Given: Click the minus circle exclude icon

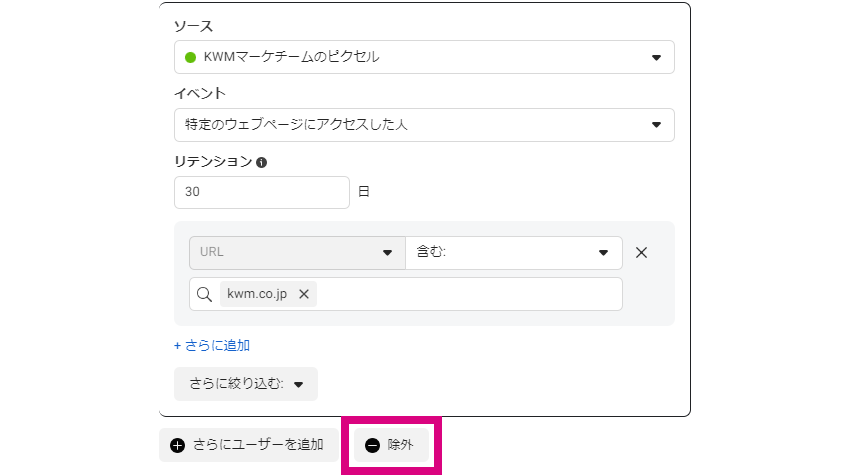Looking at the screenshot, I should (x=372, y=445).
